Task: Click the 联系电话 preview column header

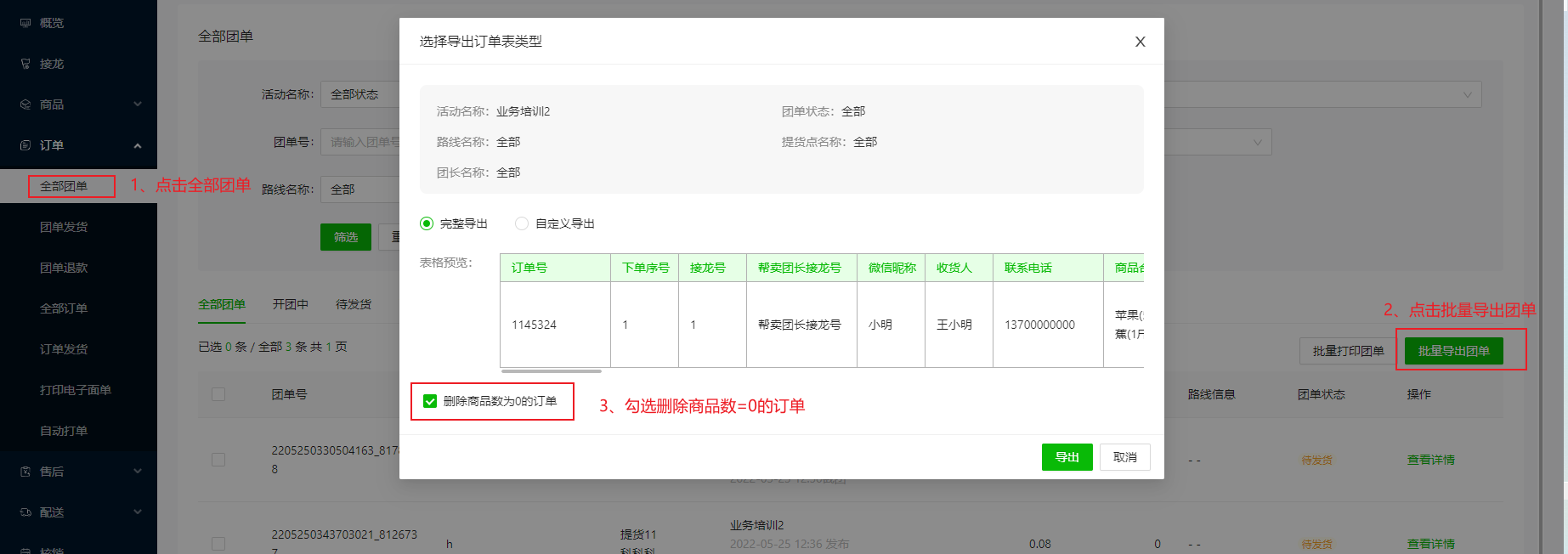Action: click(1048, 268)
